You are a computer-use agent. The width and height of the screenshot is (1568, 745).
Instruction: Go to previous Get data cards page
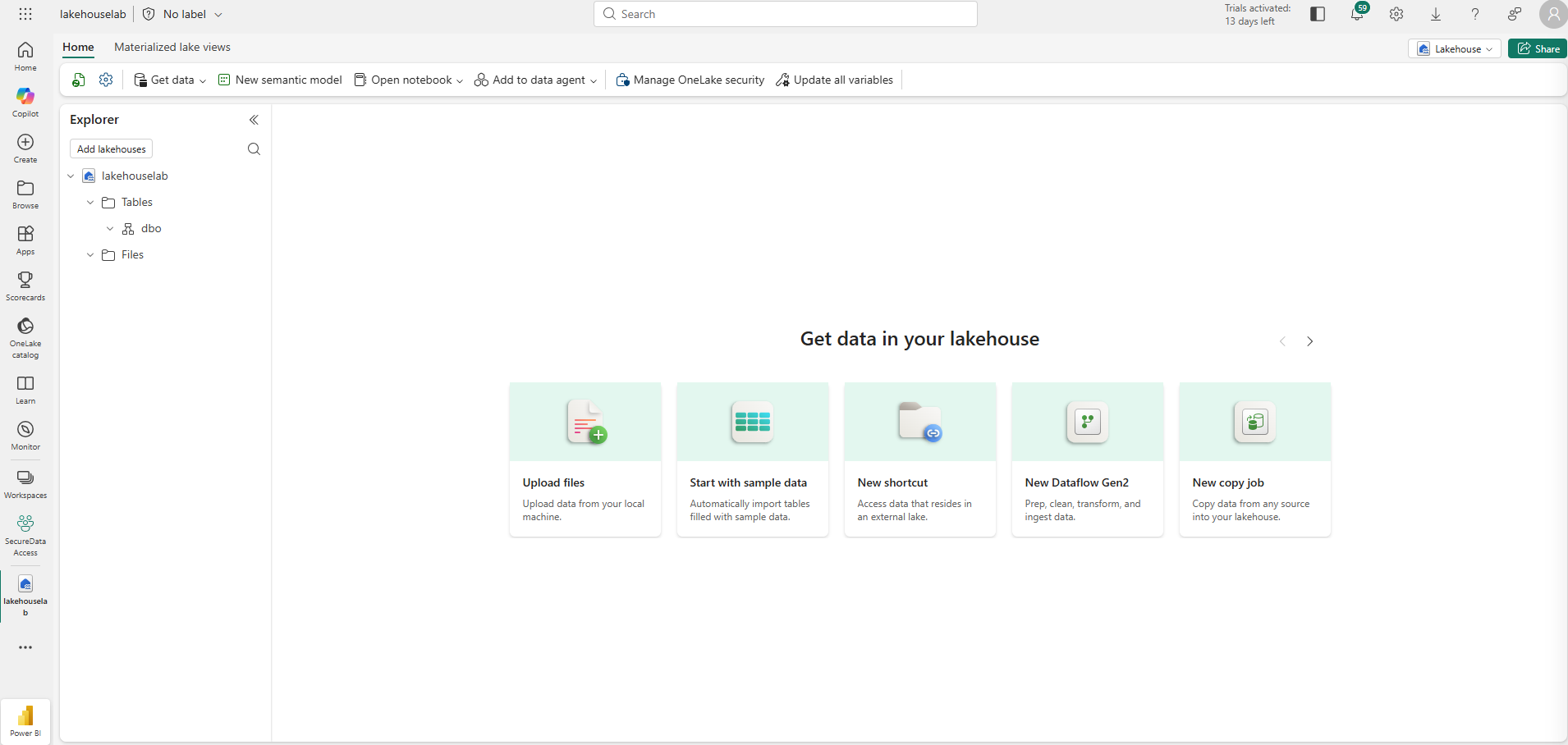[1282, 341]
